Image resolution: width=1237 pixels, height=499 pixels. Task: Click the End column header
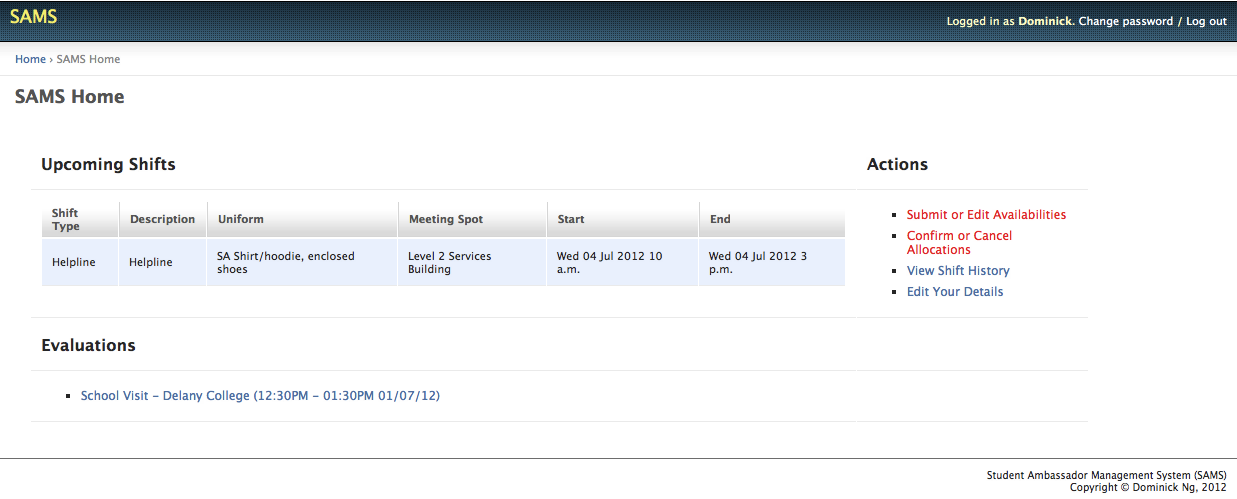click(x=720, y=219)
